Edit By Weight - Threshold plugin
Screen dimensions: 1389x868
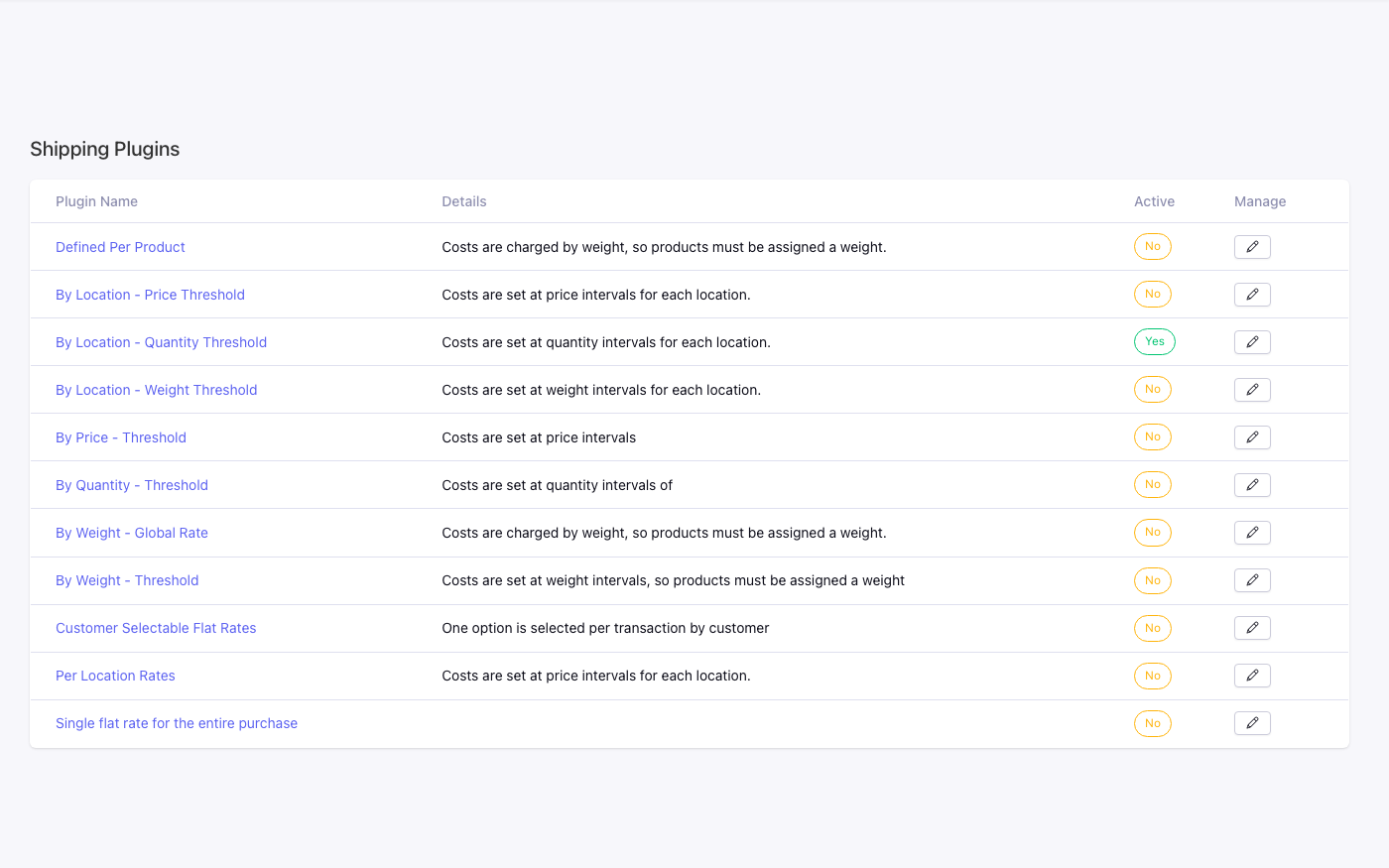[x=1252, y=580]
